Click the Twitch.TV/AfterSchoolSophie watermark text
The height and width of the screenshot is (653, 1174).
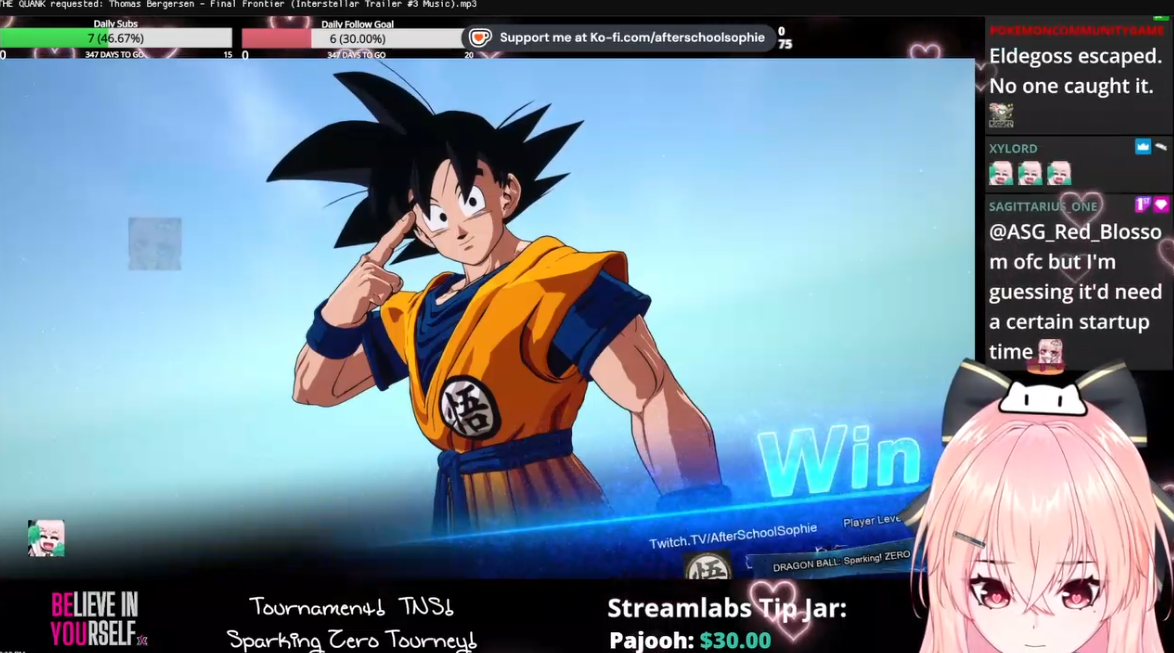732,535
